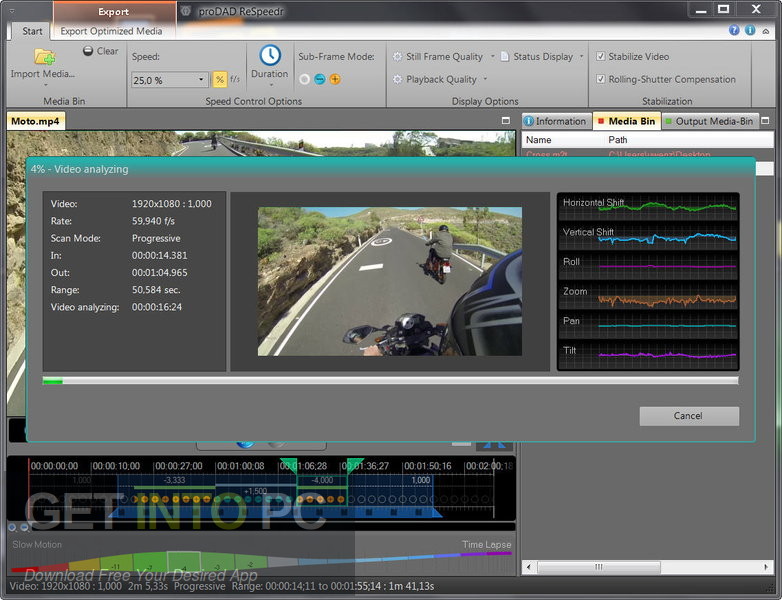This screenshot has width=782, height=600.
Task: Click the Zoom motion graph
Action: pos(648,295)
